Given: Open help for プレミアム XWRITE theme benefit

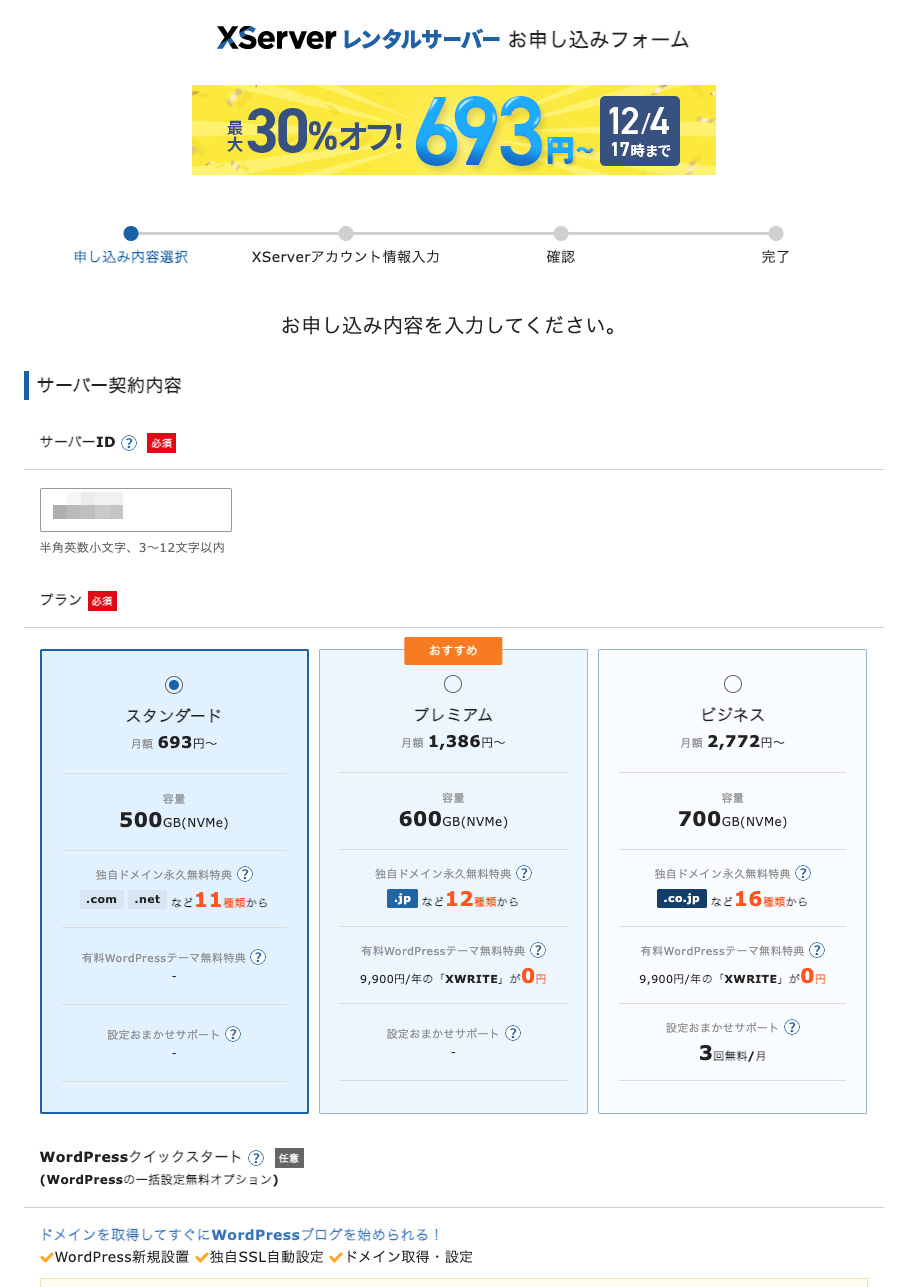Looking at the screenshot, I should click(x=537, y=950).
